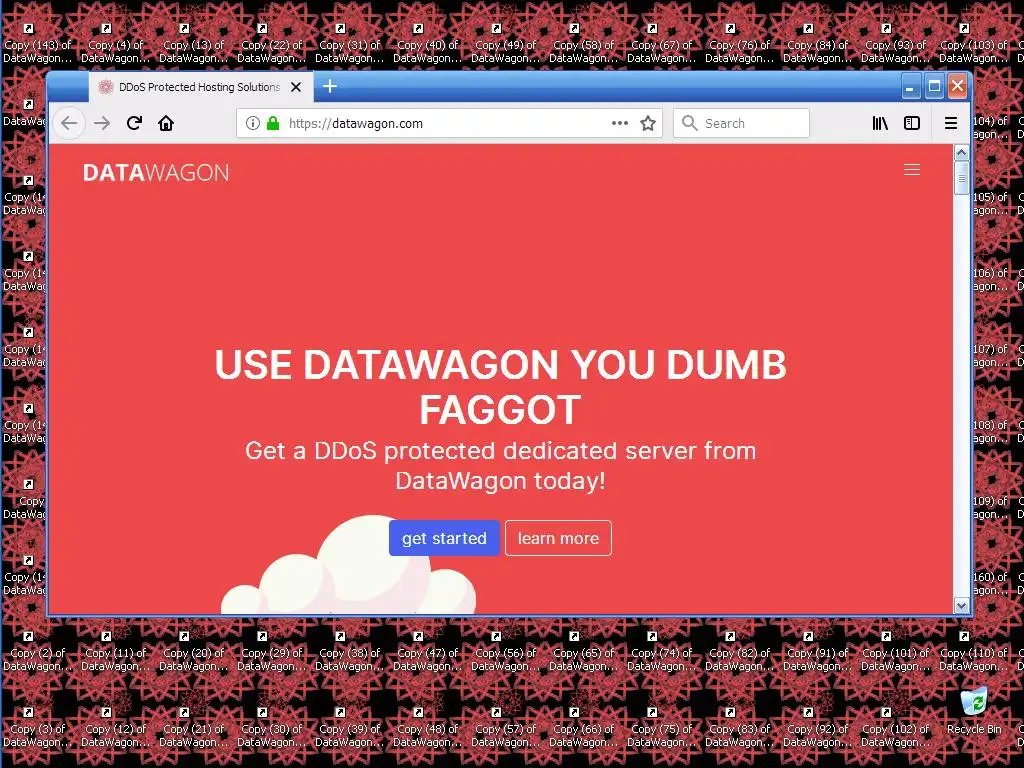Select Copy (49) of DataWagon shortcut
Viewport: 1024px width, 768px height.
click(x=505, y=44)
